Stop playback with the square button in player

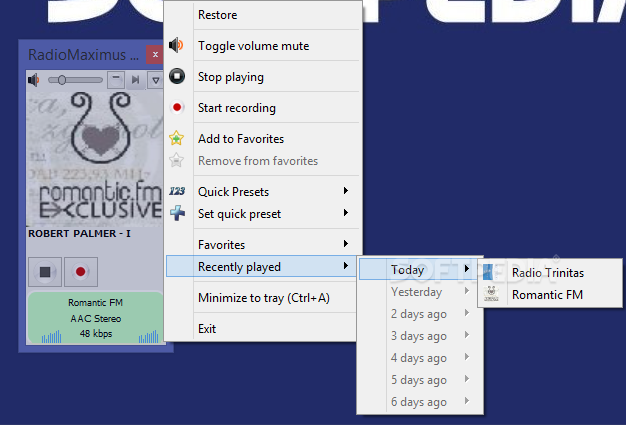[x=45, y=272]
